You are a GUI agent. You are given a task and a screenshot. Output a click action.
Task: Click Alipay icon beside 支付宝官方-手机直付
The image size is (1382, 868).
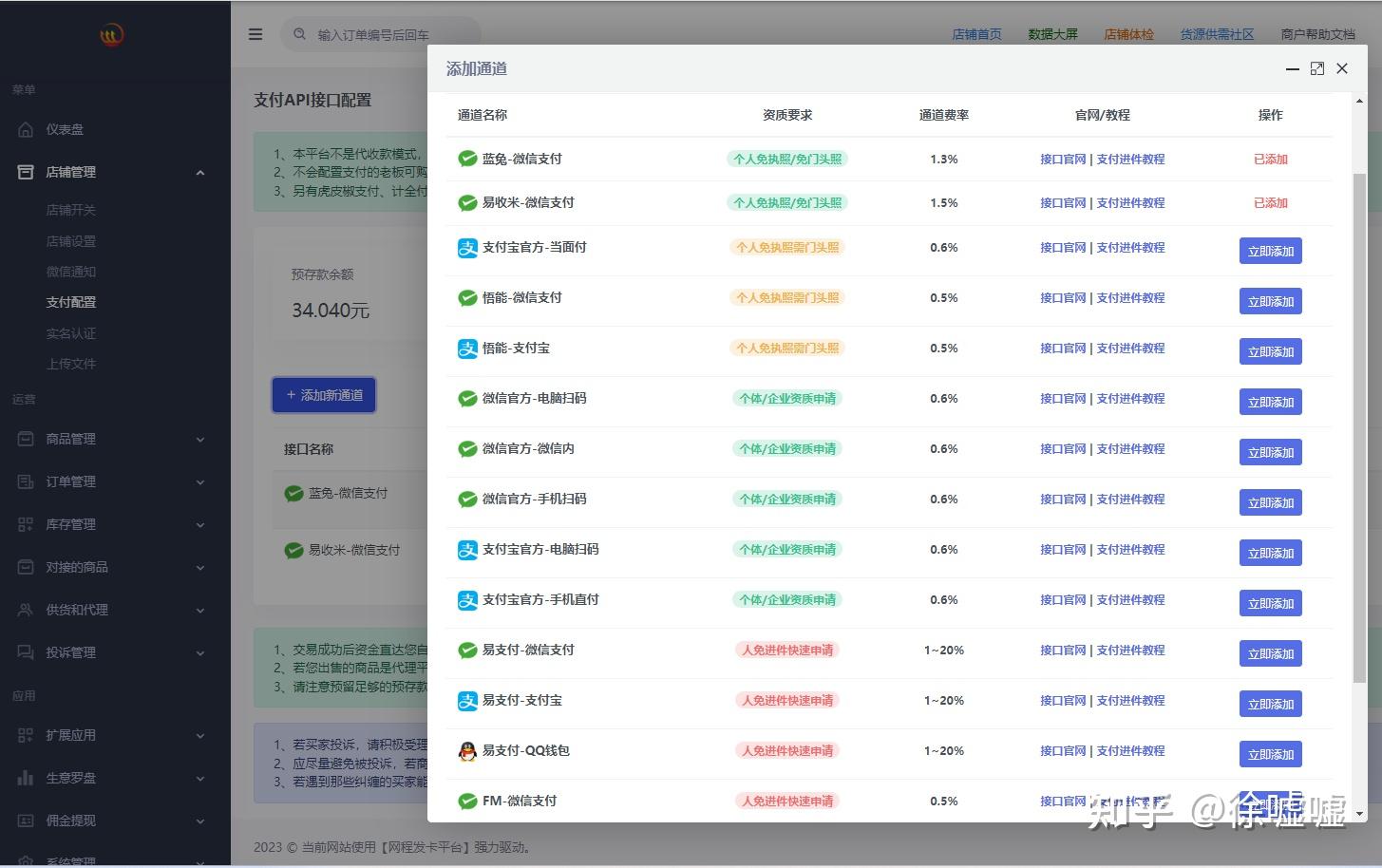(x=467, y=600)
